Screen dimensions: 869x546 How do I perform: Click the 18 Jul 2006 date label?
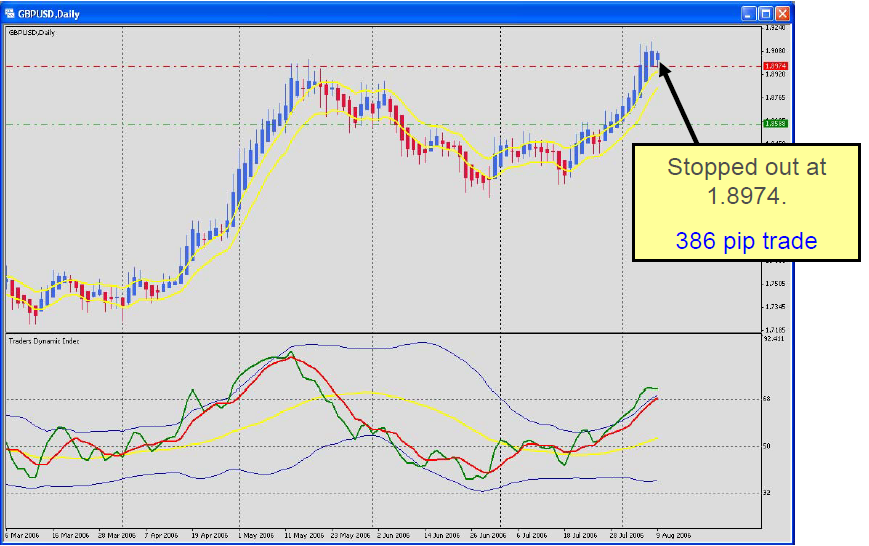click(x=580, y=535)
